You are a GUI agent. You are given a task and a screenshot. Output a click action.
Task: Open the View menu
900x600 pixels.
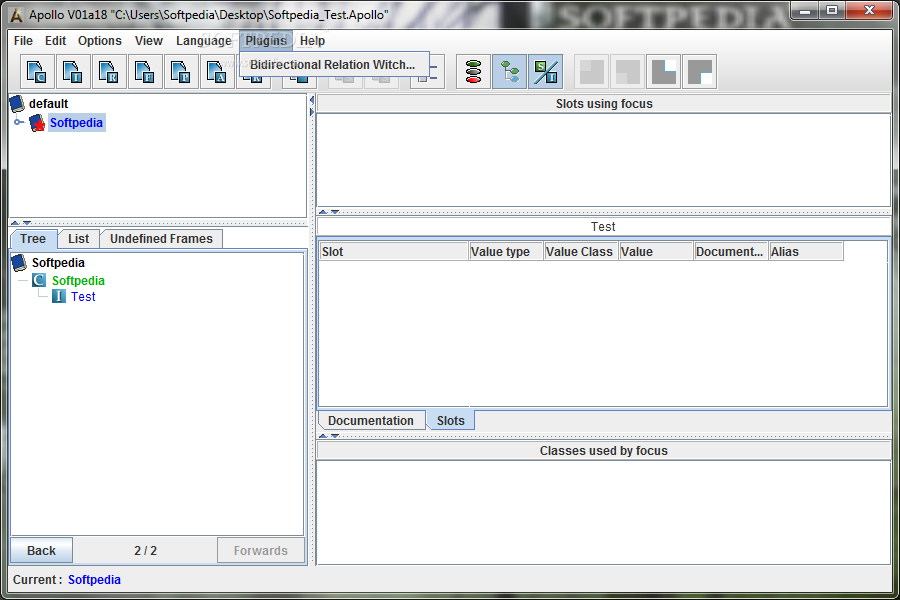click(149, 41)
